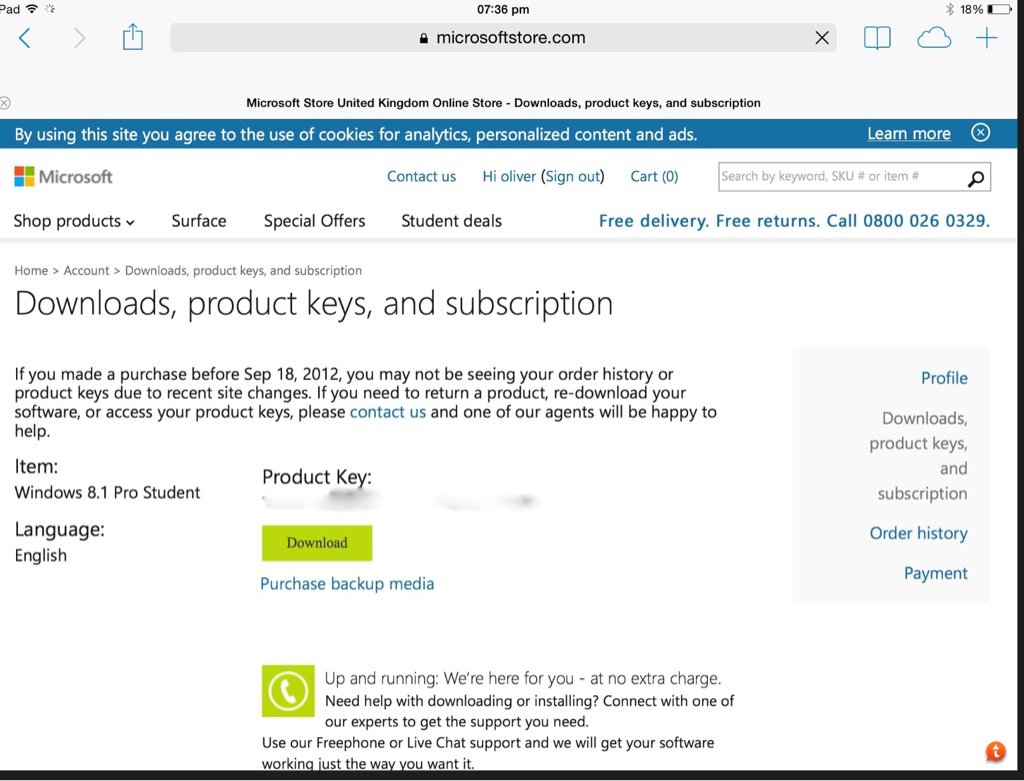The width and height of the screenshot is (1024, 781).
Task: Open the Surface menu item
Action: click(x=199, y=221)
